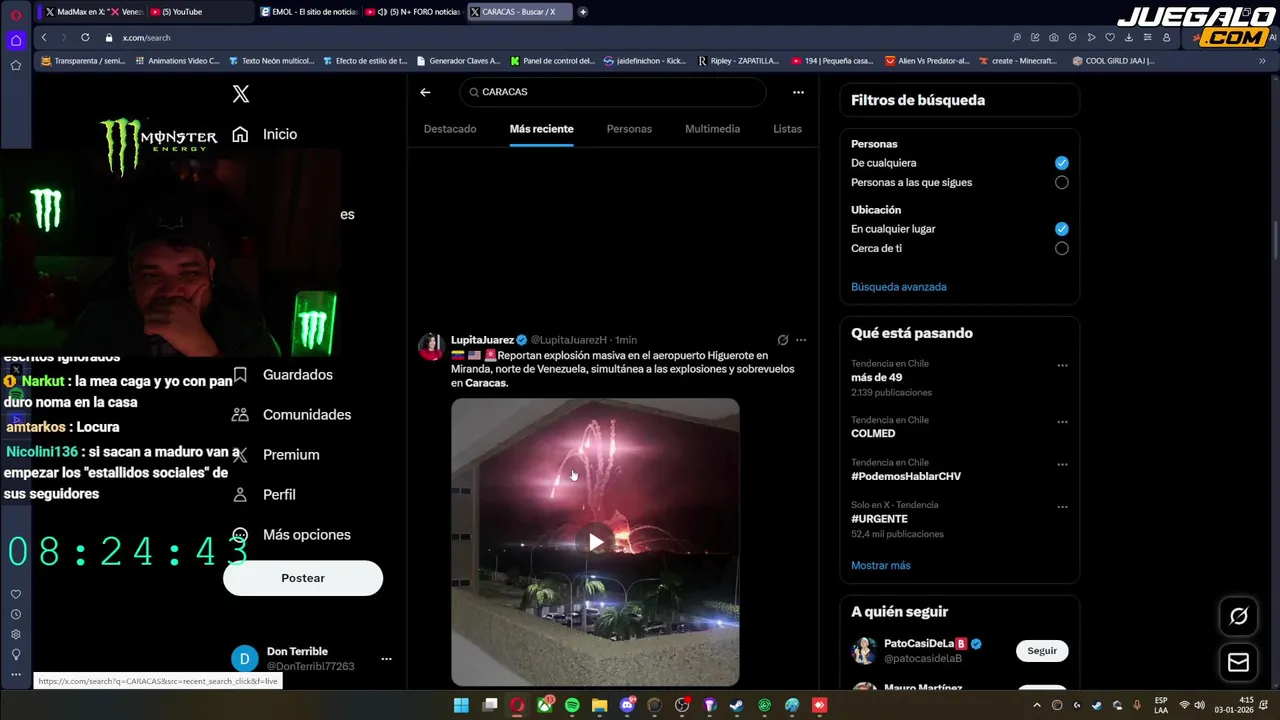Open the #URGENTE trend
1280x720 pixels.
880,519
